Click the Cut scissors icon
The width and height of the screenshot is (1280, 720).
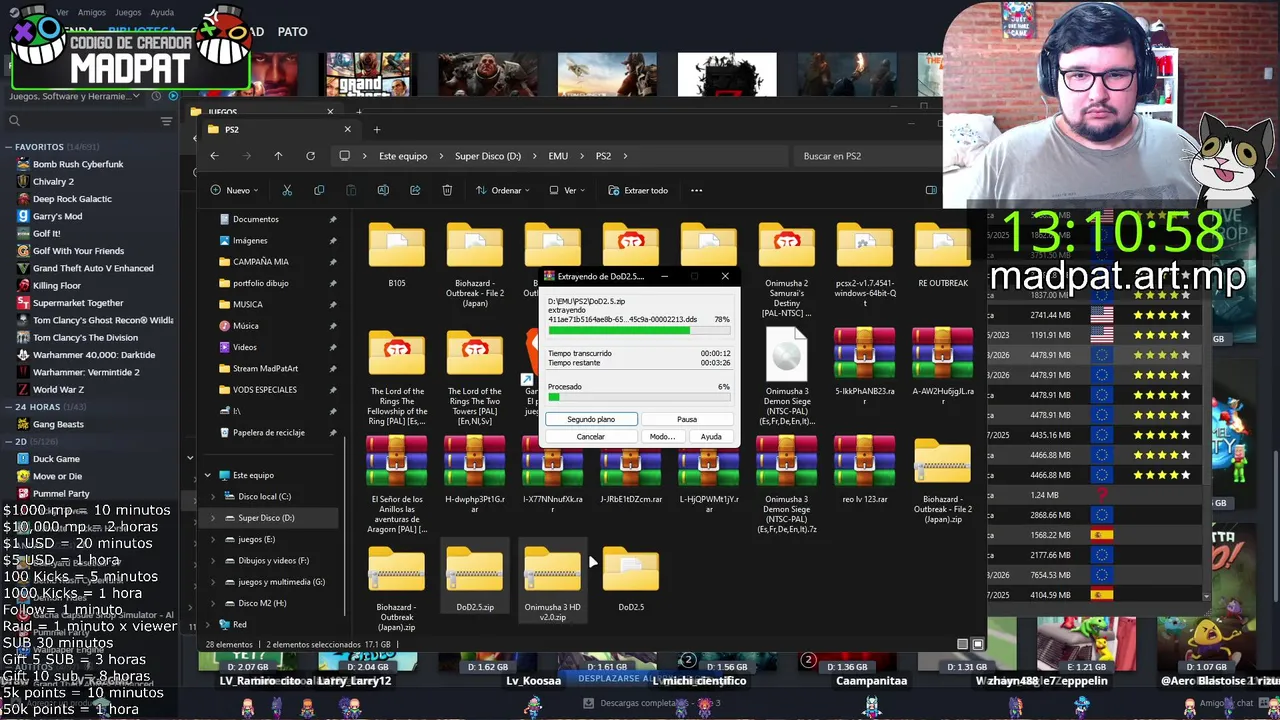click(x=287, y=190)
